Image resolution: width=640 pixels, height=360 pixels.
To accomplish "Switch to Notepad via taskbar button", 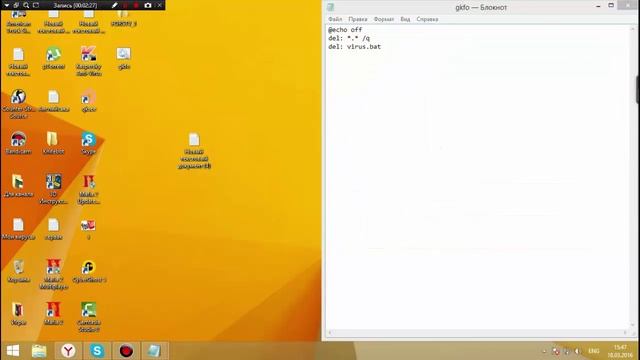I will pyautogui.click(x=155, y=351).
